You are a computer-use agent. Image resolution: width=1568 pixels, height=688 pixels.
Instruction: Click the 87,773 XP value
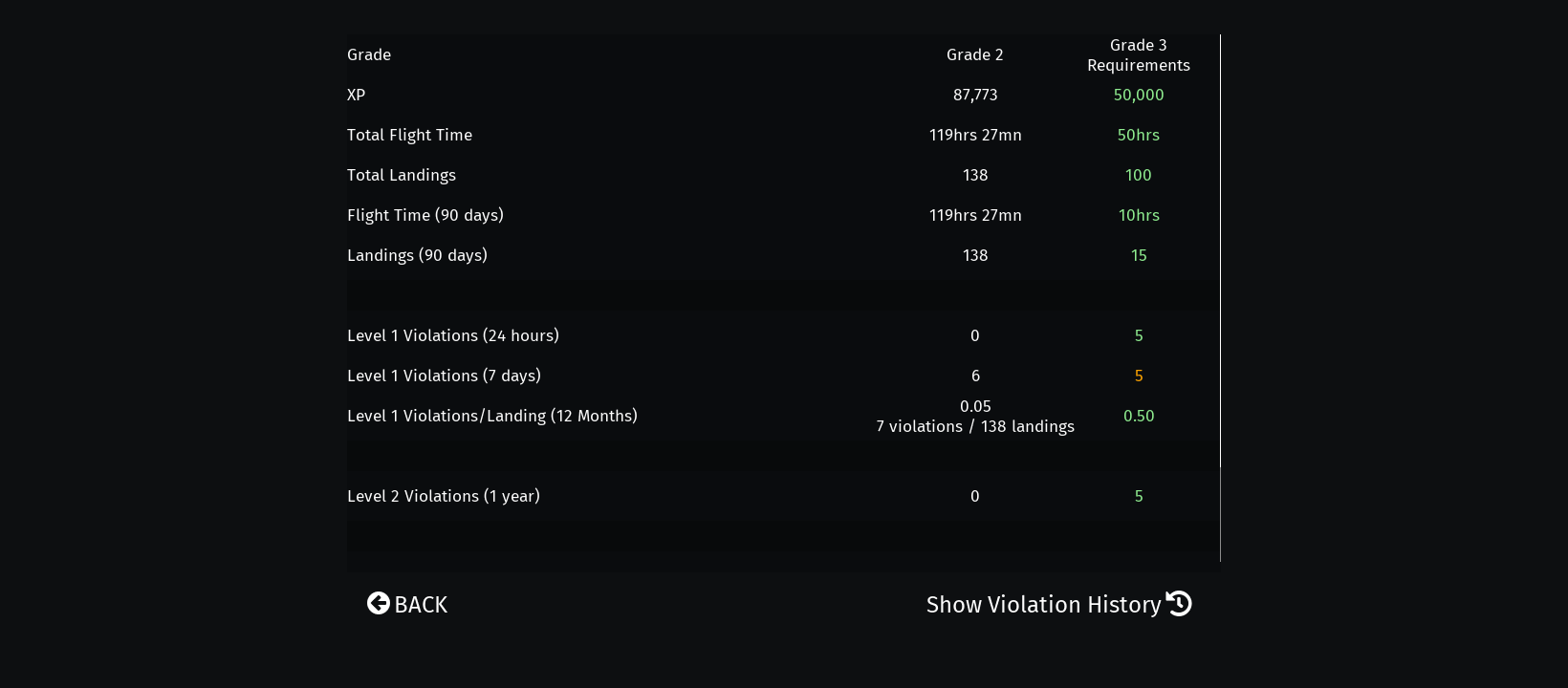coord(975,95)
